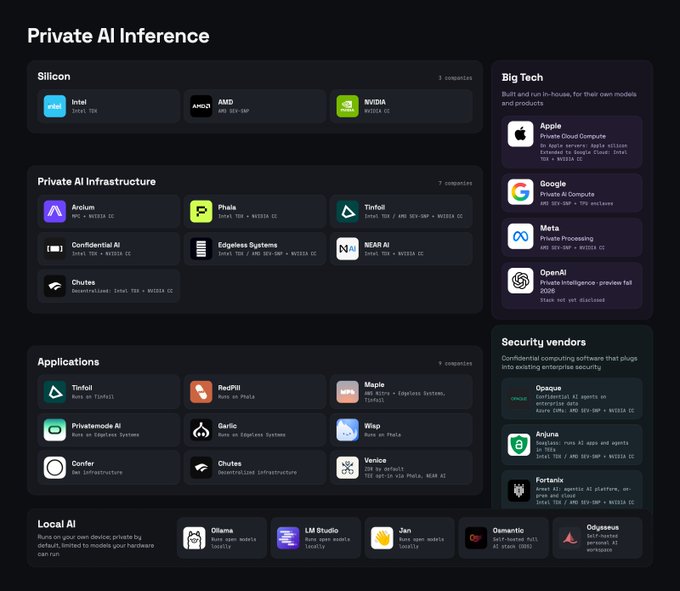680x591 pixels.
Task: Click the Maple logo icon
Action: click(x=347, y=392)
